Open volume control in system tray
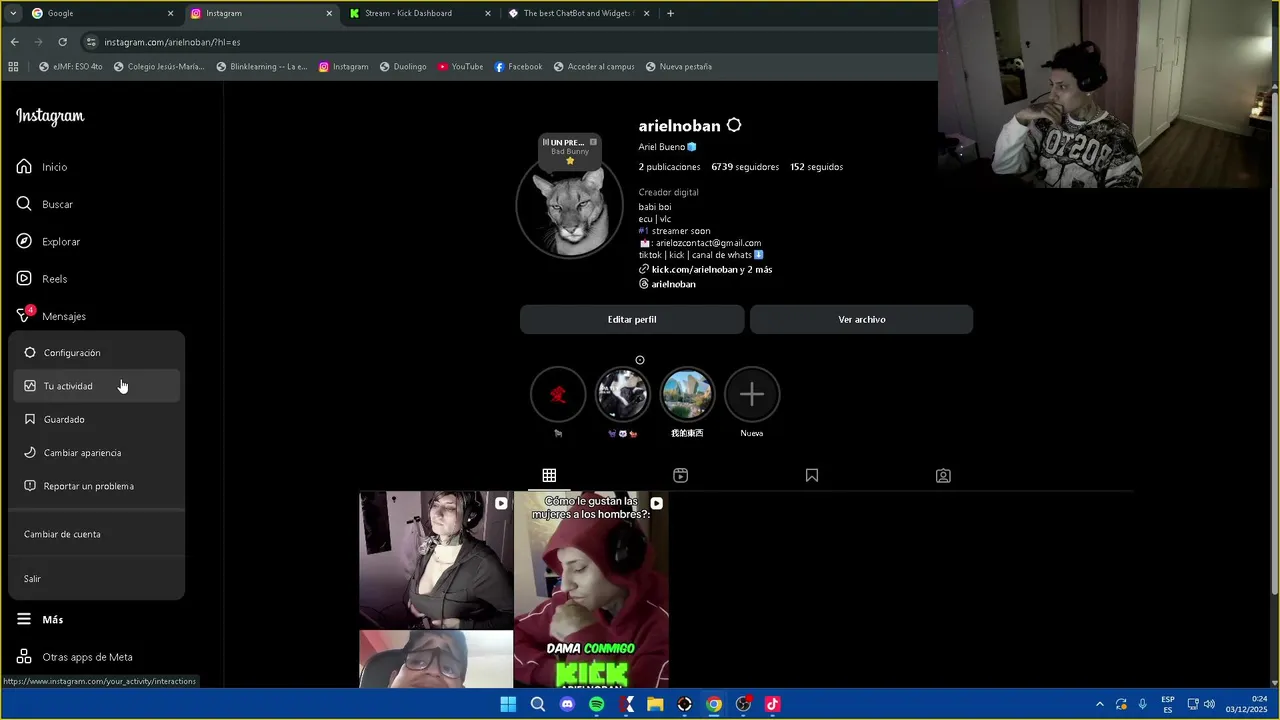The width and height of the screenshot is (1280, 720). (1209, 704)
